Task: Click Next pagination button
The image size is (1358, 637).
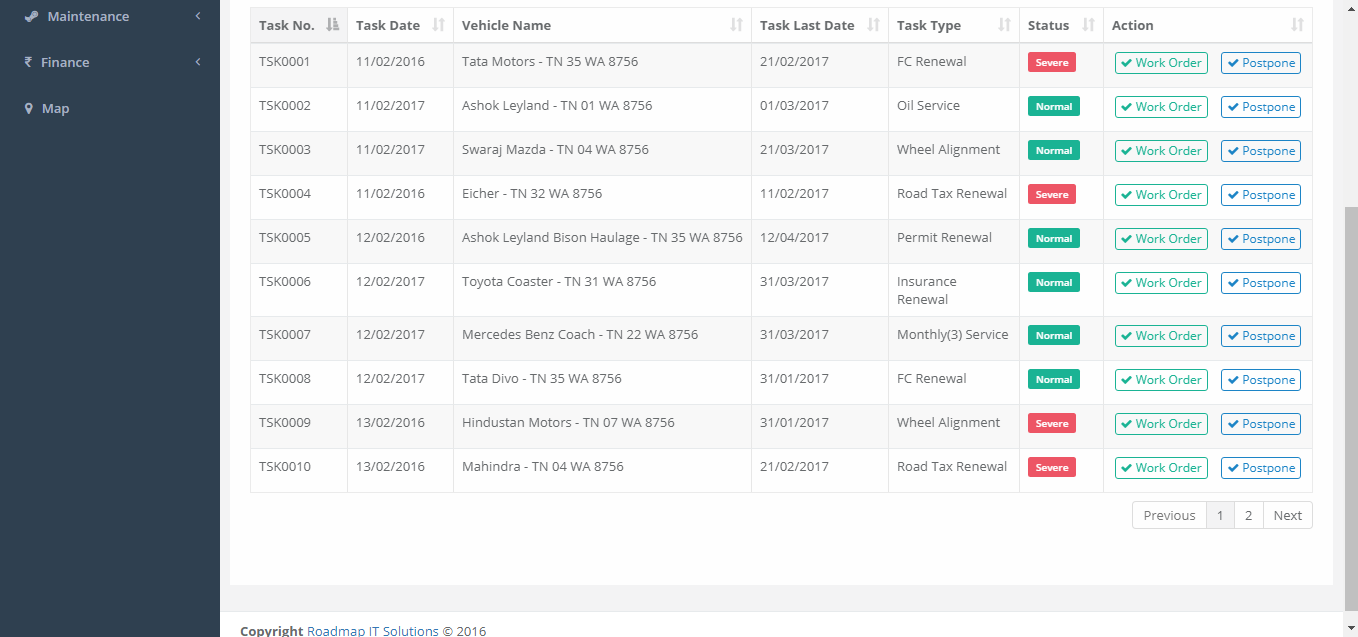Action: (1287, 515)
